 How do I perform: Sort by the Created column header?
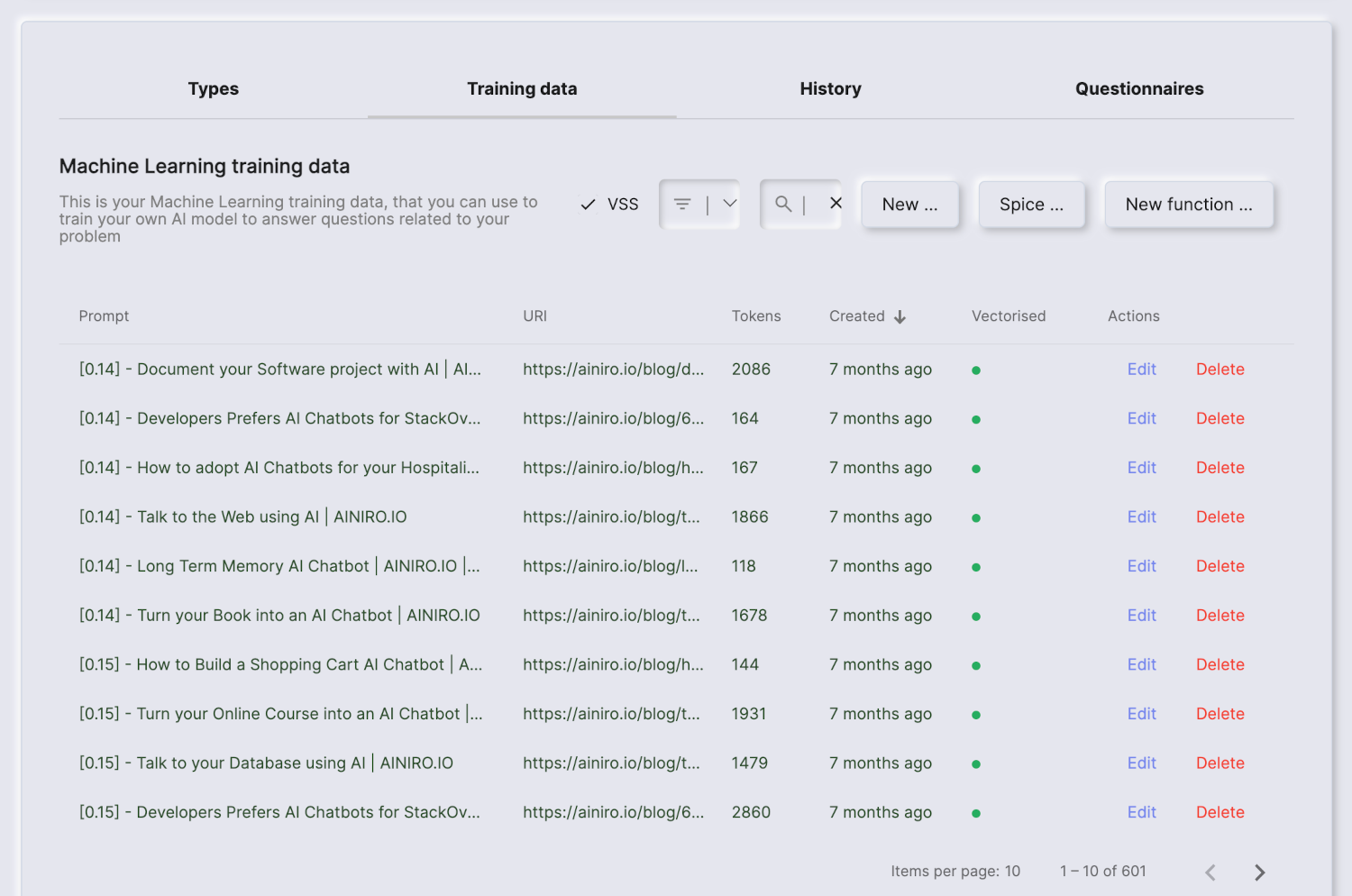(x=856, y=316)
